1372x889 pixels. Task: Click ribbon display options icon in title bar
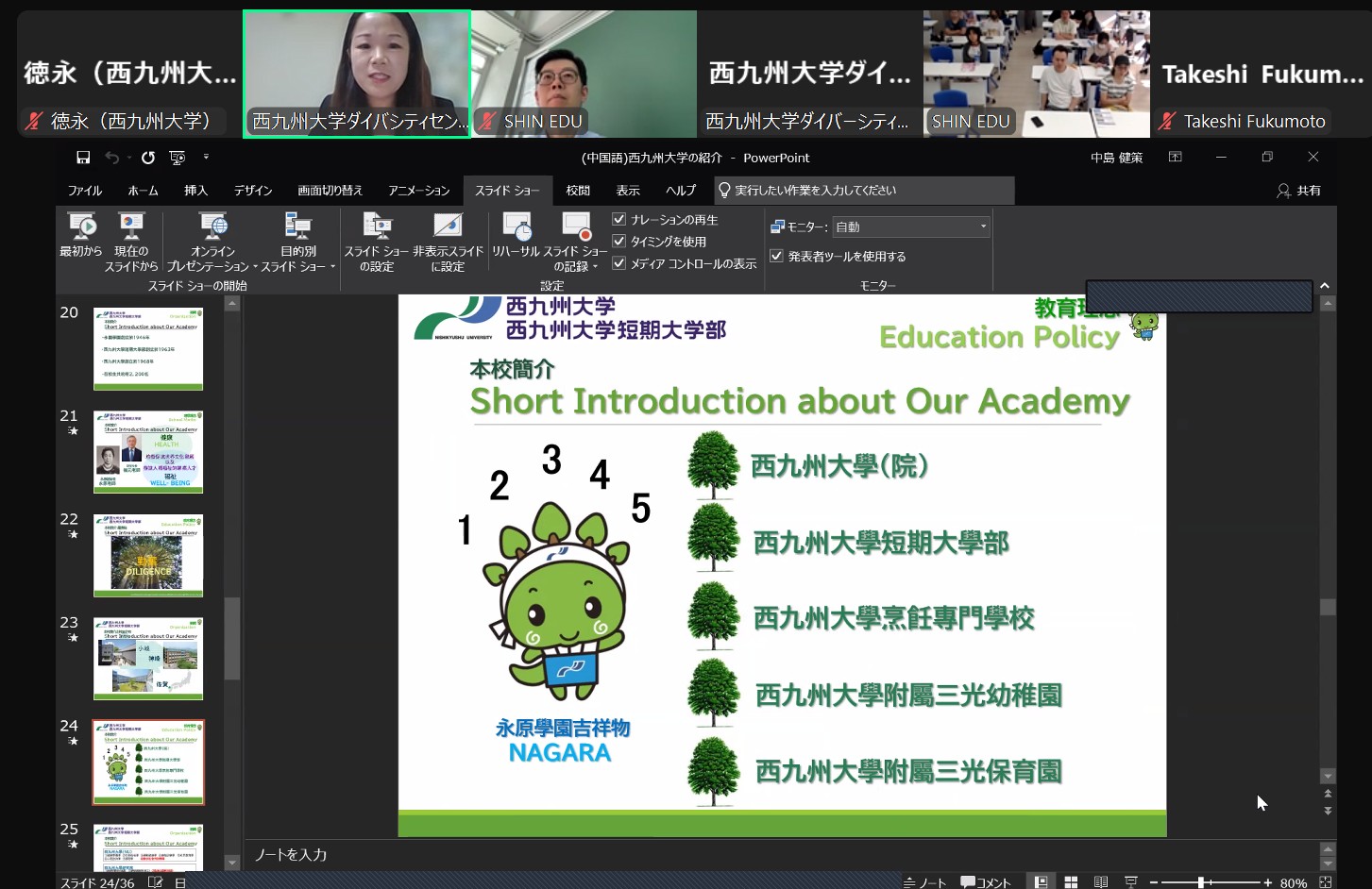[x=1176, y=157]
